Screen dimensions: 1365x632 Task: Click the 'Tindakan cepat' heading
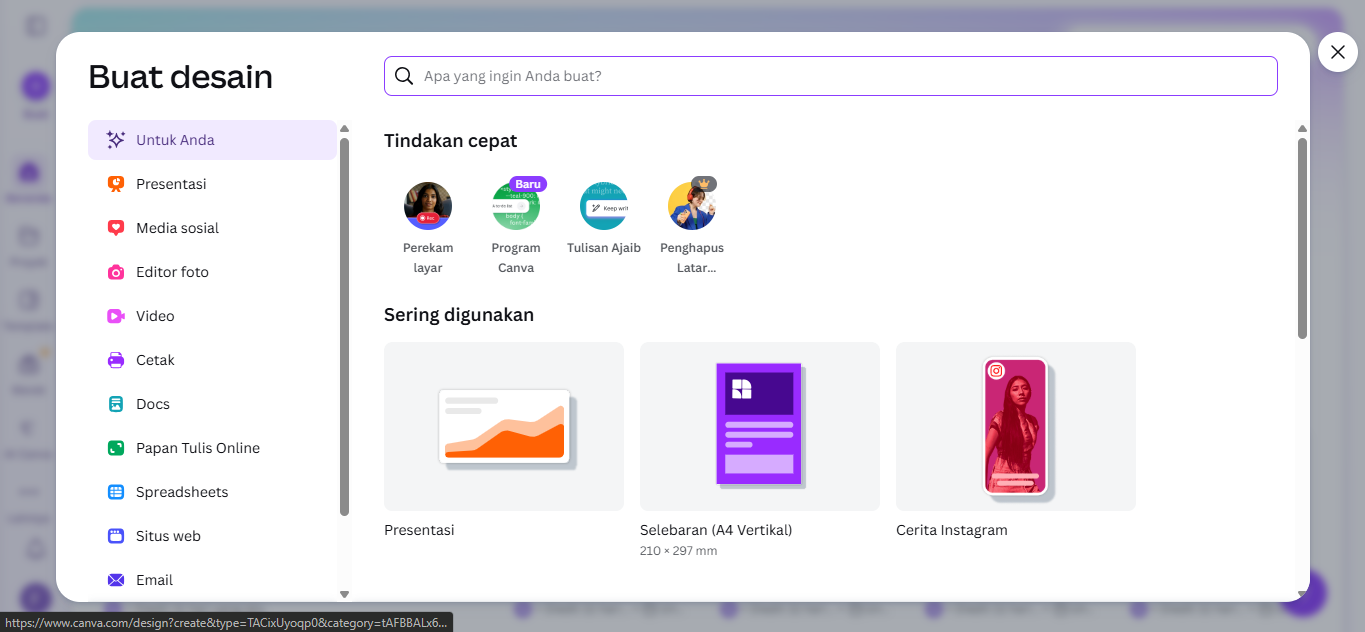click(x=451, y=141)
